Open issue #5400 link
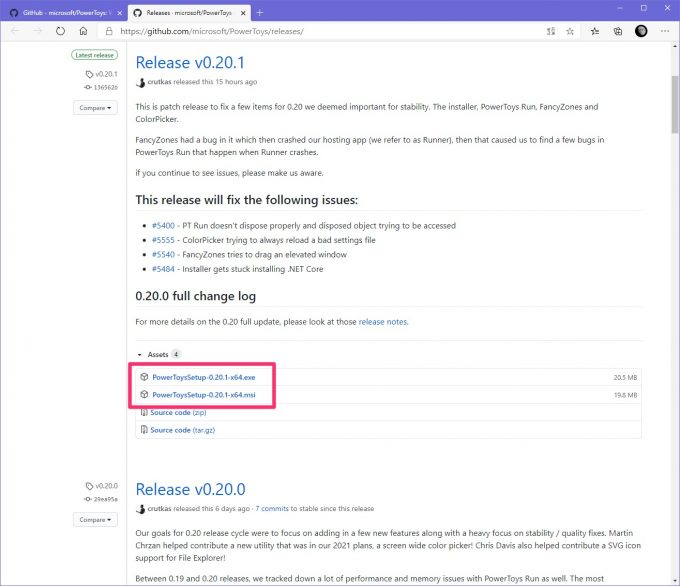The width and height of the screenshot is (680, 586). point(163,226)
